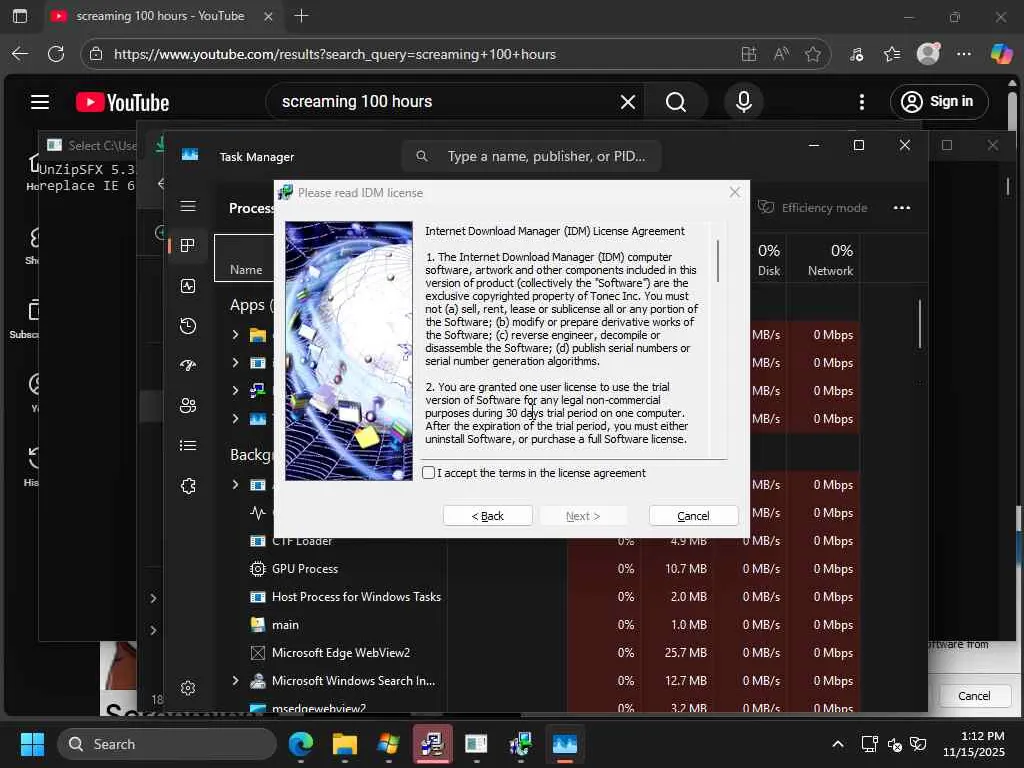Click the license text scrollbar in IDM dialog

718,261
